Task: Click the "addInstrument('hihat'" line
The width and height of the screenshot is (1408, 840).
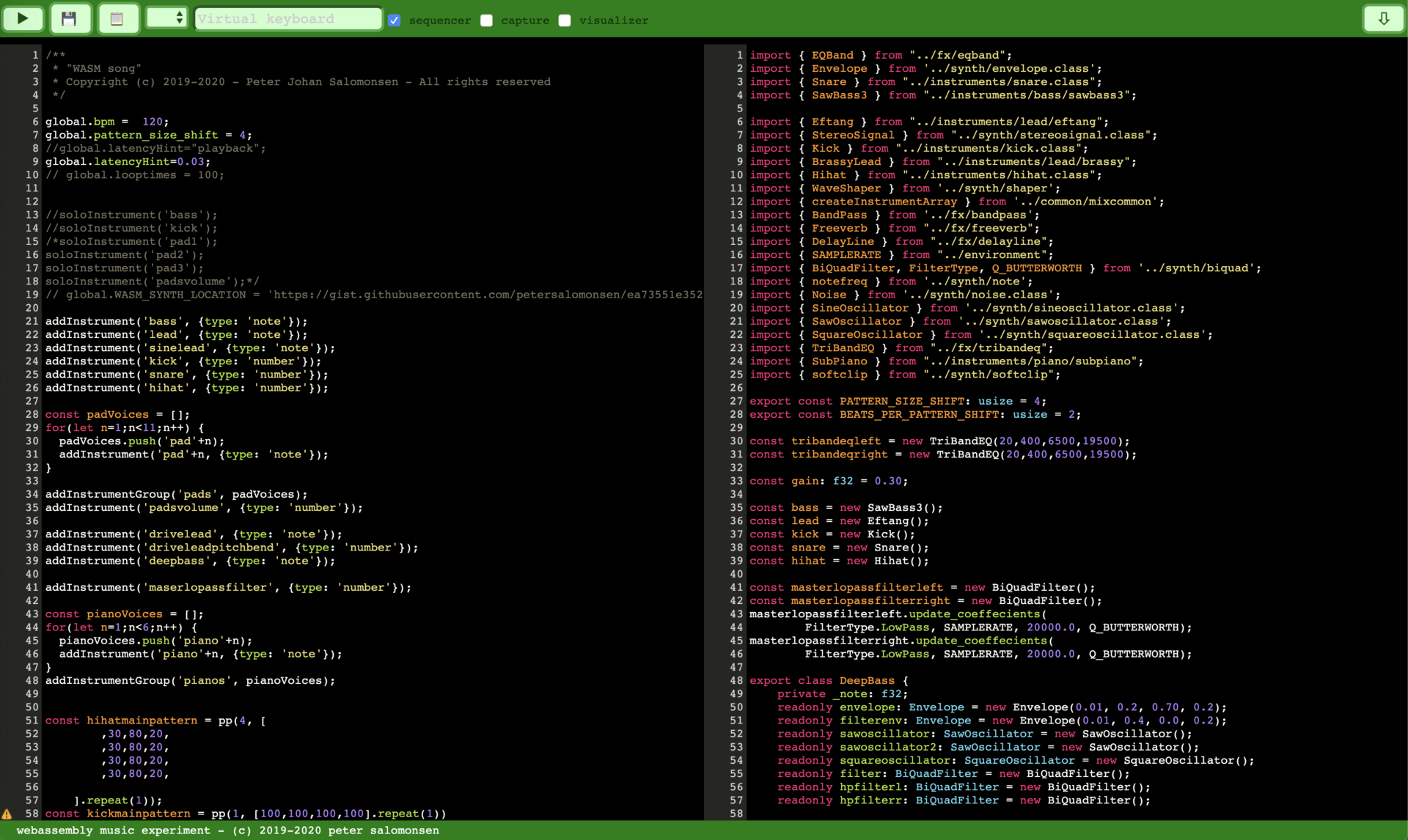Action: [x=187, y=388]
